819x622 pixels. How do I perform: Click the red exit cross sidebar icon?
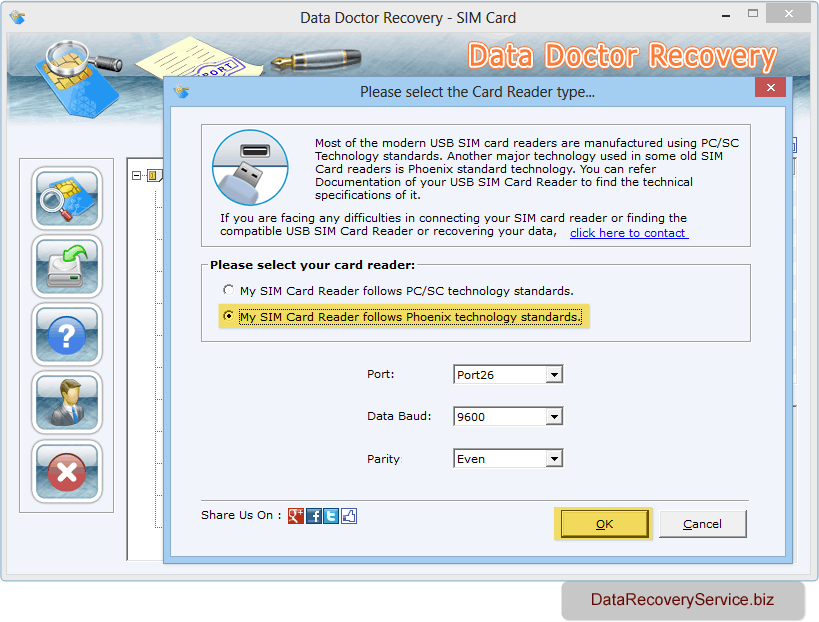tap(67, 472)
